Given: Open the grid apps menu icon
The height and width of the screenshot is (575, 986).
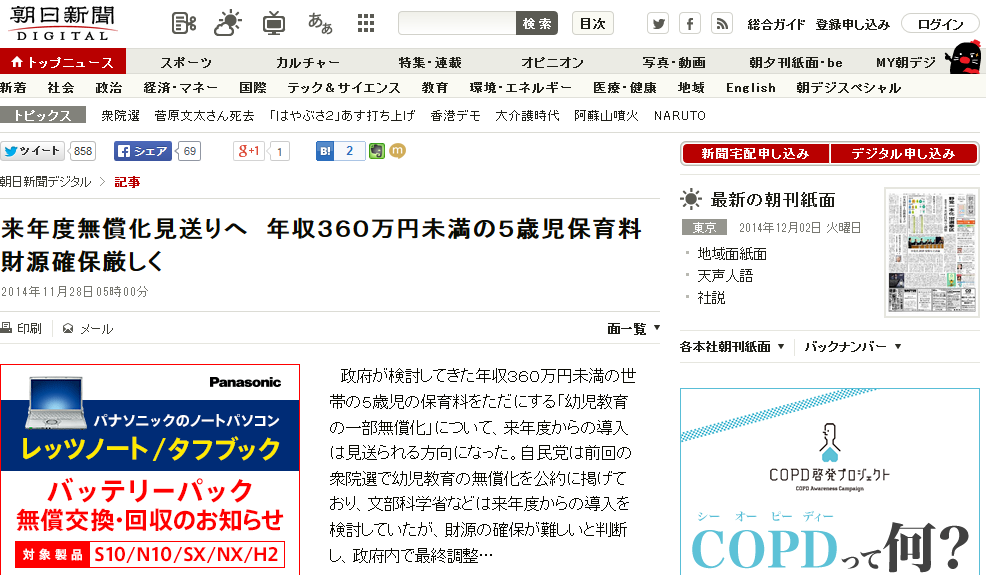Looking at the screenshot, I should pyautogui.click(x=366, y=24).
